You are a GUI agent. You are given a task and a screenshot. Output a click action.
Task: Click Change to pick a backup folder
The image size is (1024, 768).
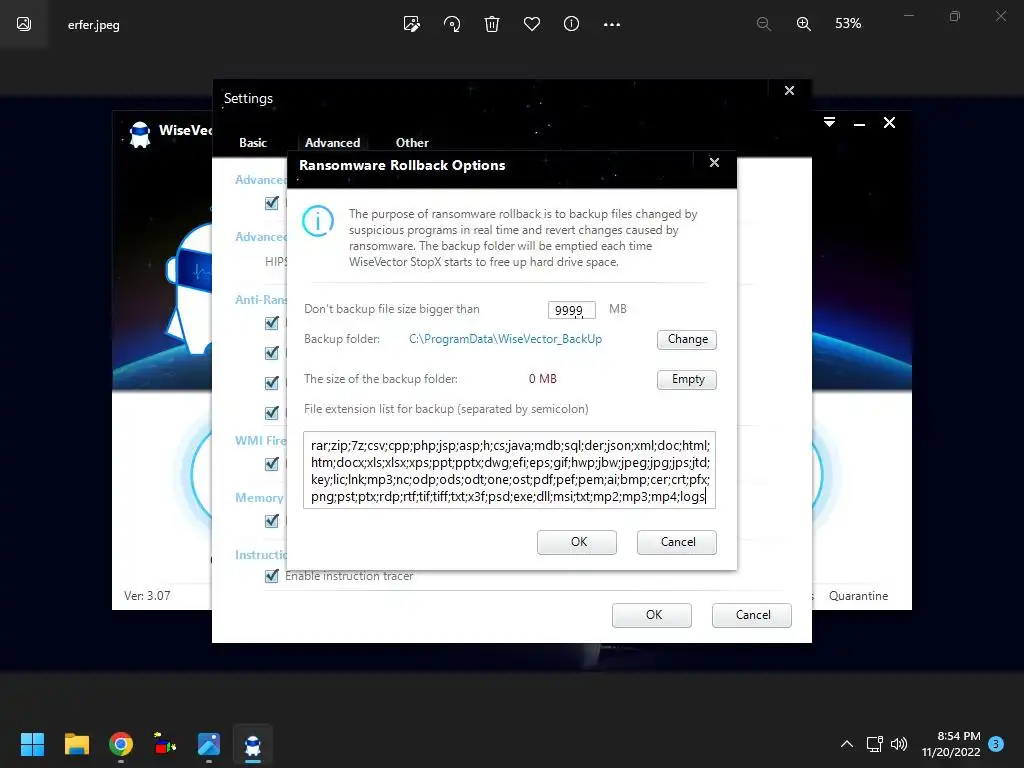687,340
